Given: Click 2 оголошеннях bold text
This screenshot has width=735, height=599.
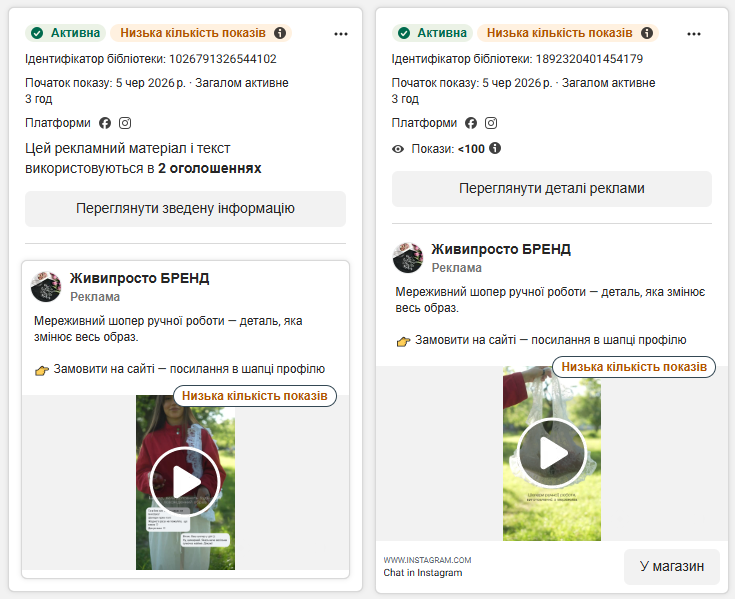Looking at the screenshot, I should point(210,168).
